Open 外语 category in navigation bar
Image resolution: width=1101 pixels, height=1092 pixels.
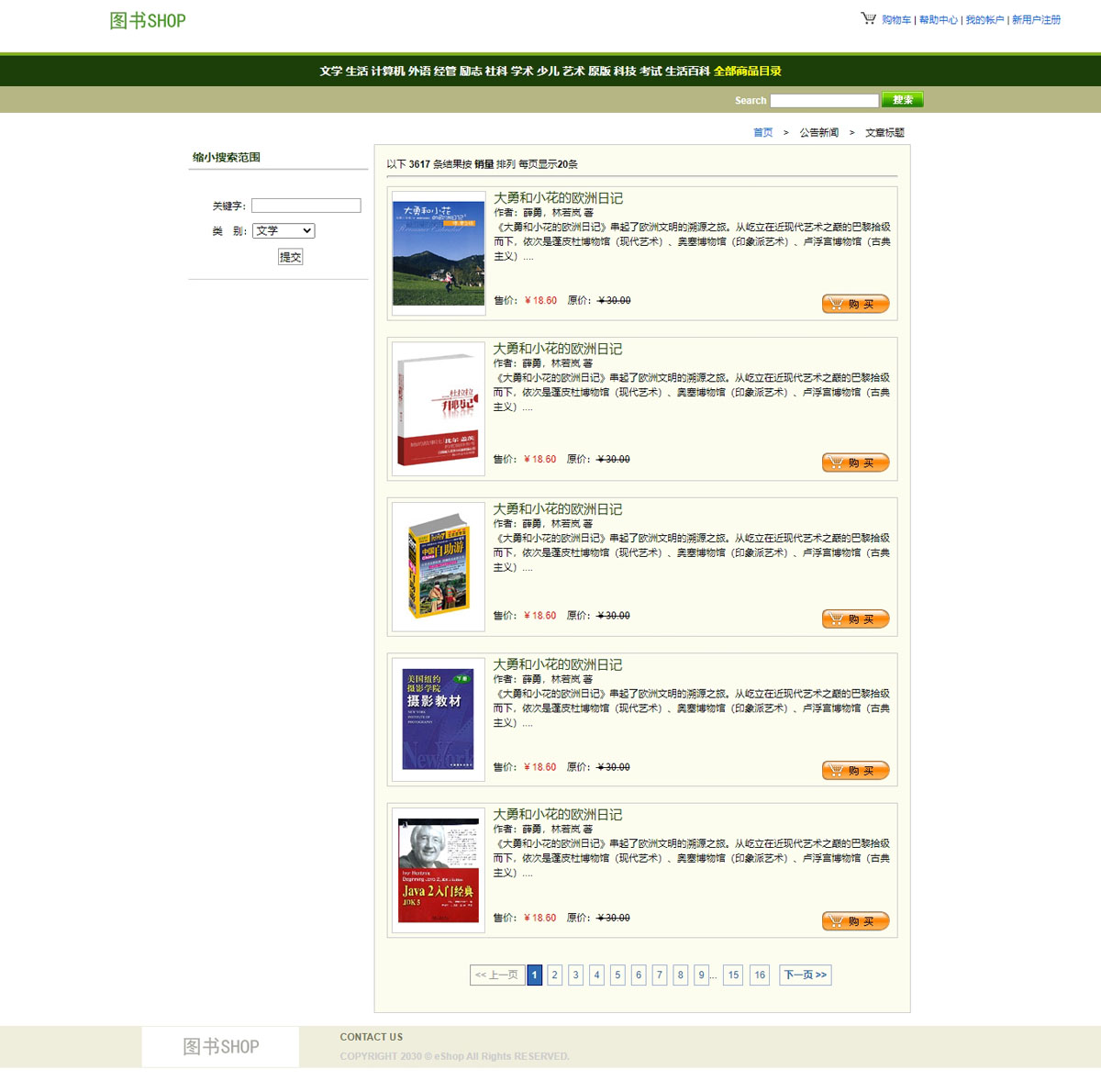(x=419, y=72)
